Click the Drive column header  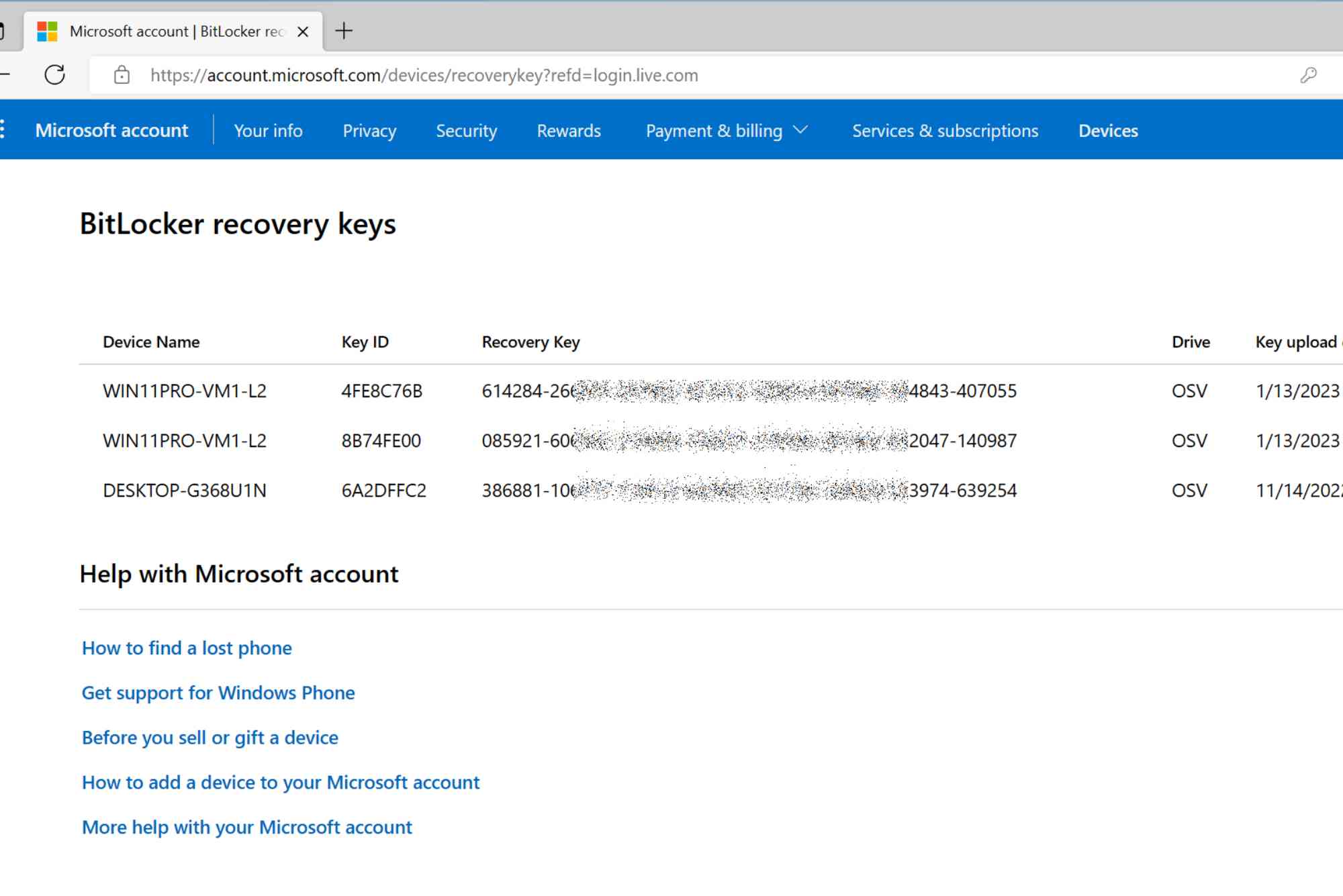1191,342
